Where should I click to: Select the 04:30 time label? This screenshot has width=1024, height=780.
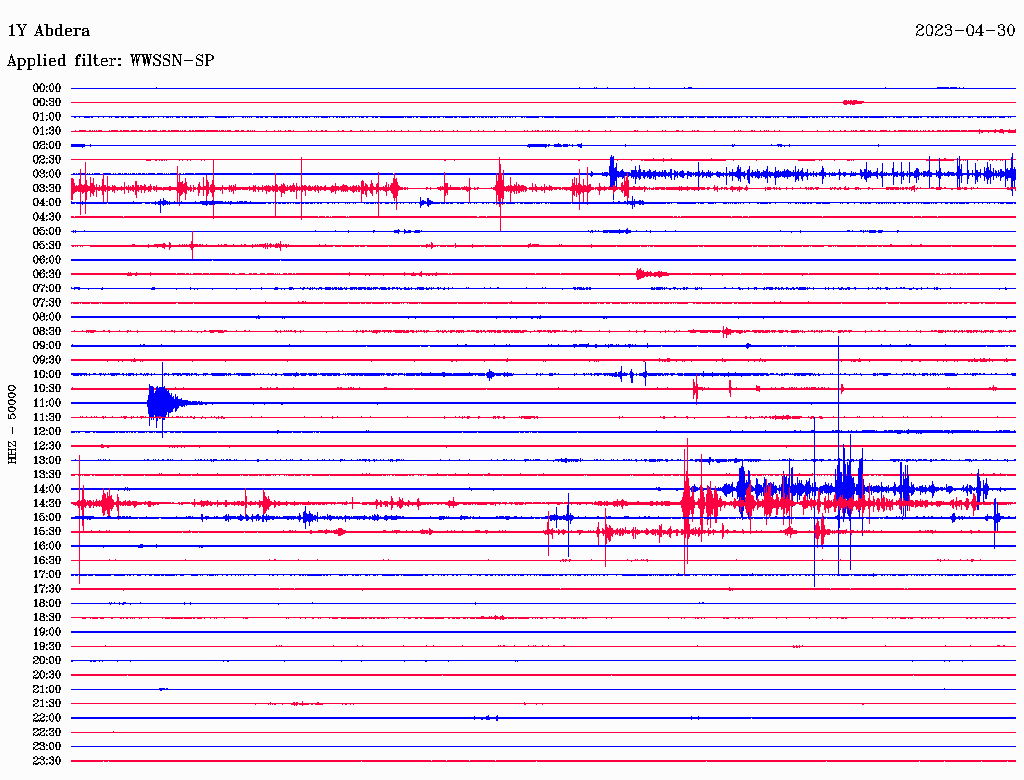47,217
